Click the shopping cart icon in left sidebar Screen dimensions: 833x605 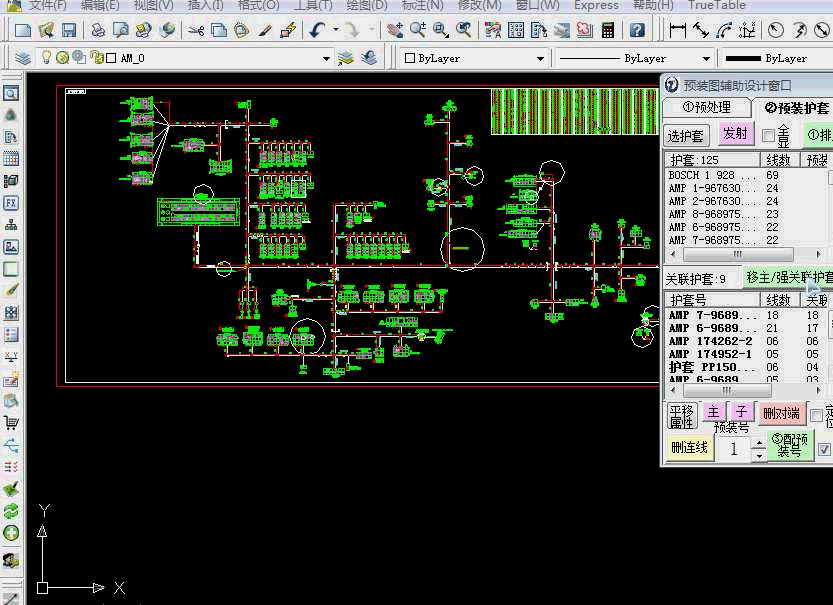tap(11, 424)
